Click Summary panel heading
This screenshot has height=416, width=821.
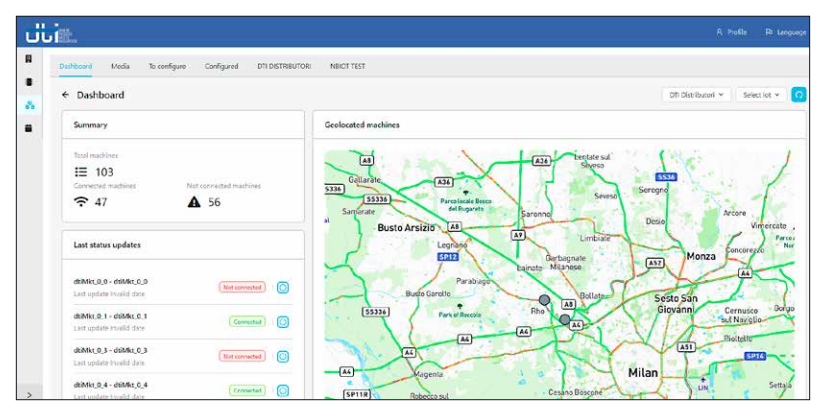90,125
